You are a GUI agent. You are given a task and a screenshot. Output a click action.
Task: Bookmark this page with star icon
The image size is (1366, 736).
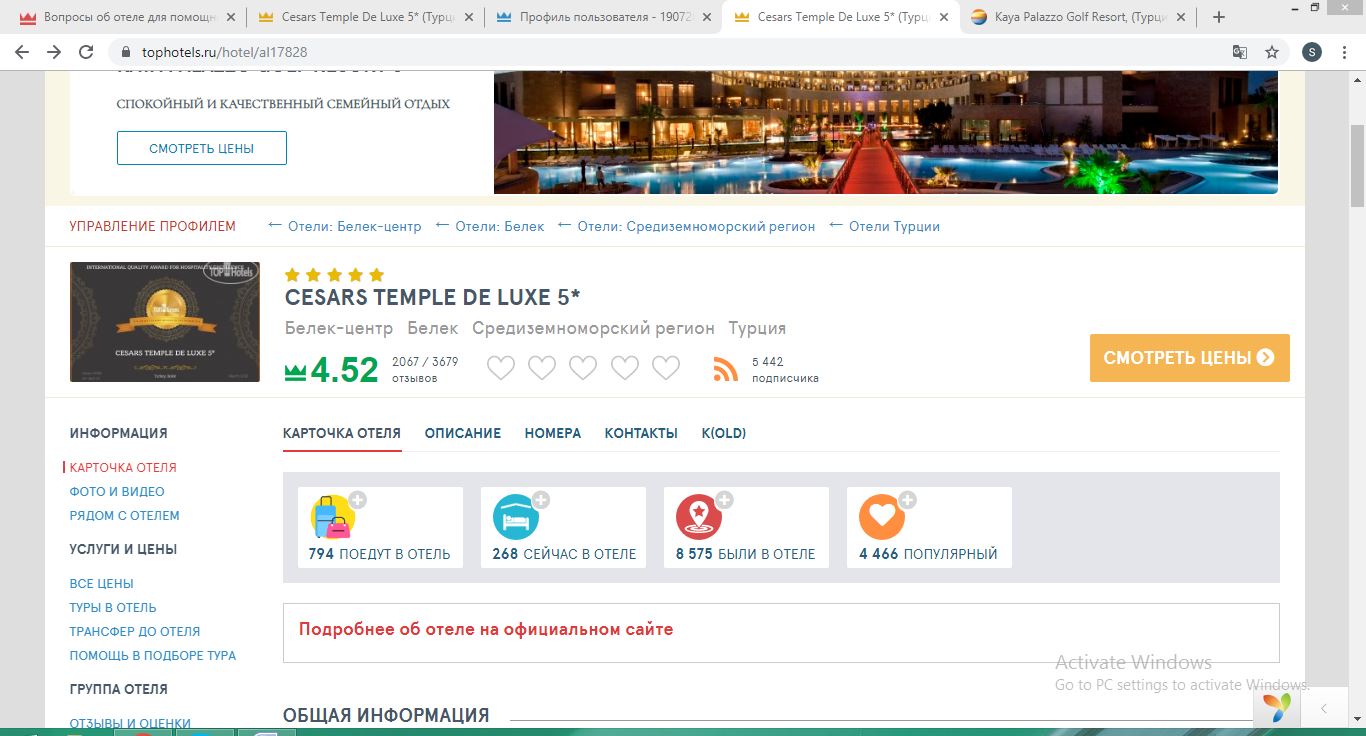1272,52
